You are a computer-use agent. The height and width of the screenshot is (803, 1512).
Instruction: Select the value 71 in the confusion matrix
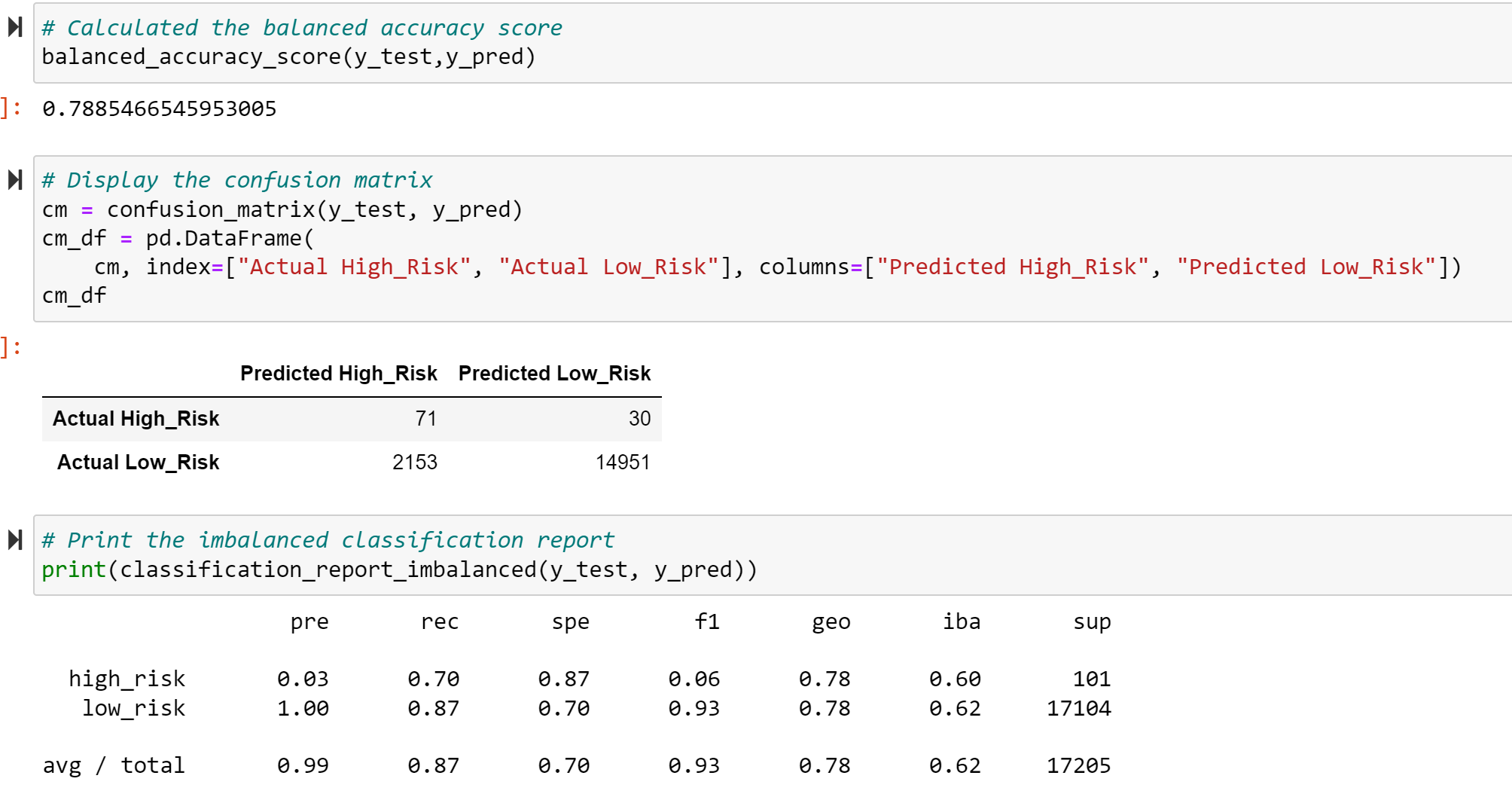pos(427,418)
